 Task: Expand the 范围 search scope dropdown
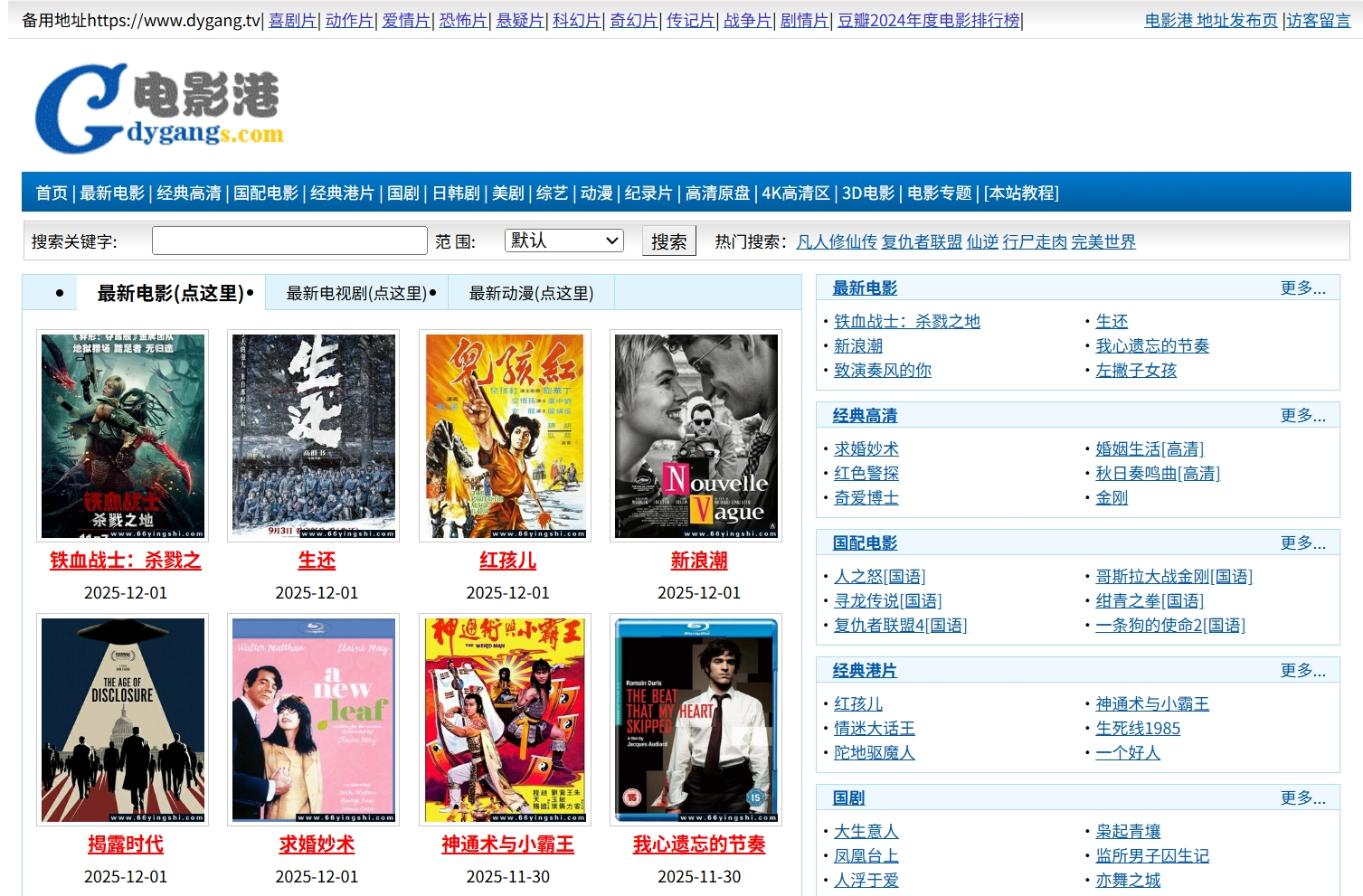[x=564, y=241]
